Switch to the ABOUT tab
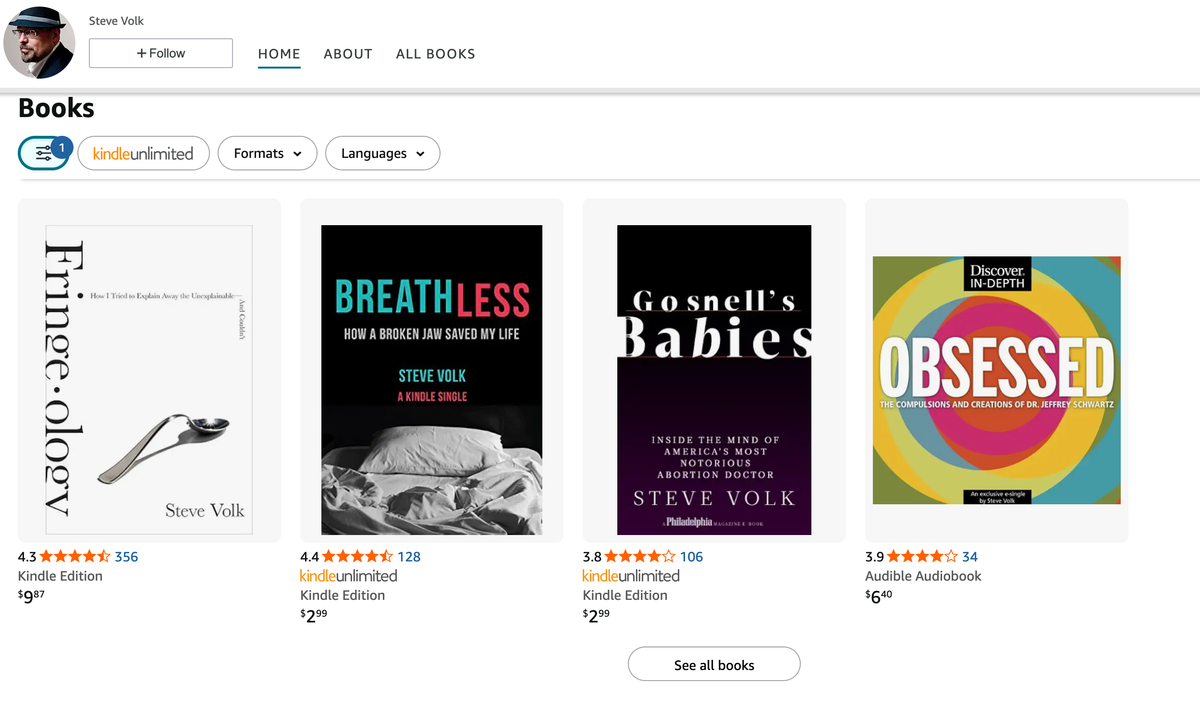 [348, 54]
